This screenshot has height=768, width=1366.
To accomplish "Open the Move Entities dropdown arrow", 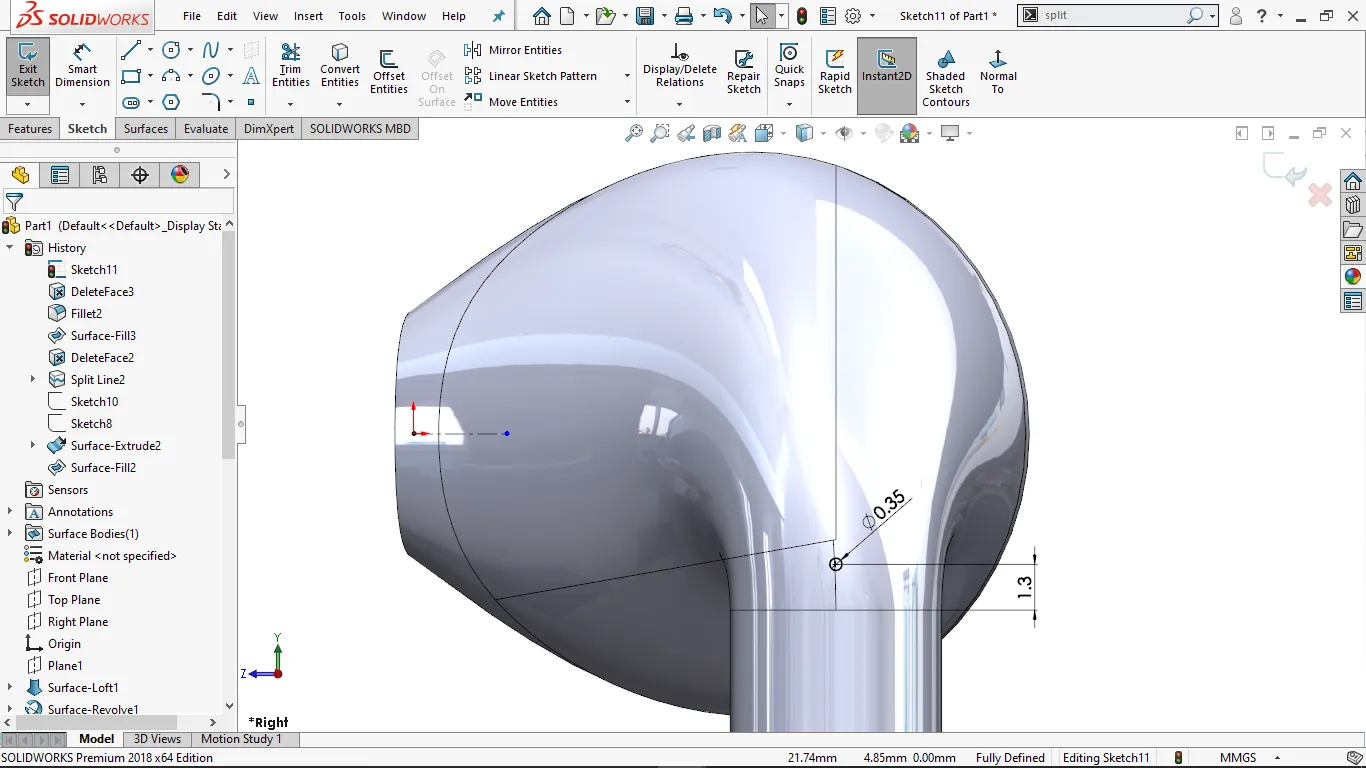I will [x=627, y=102].
